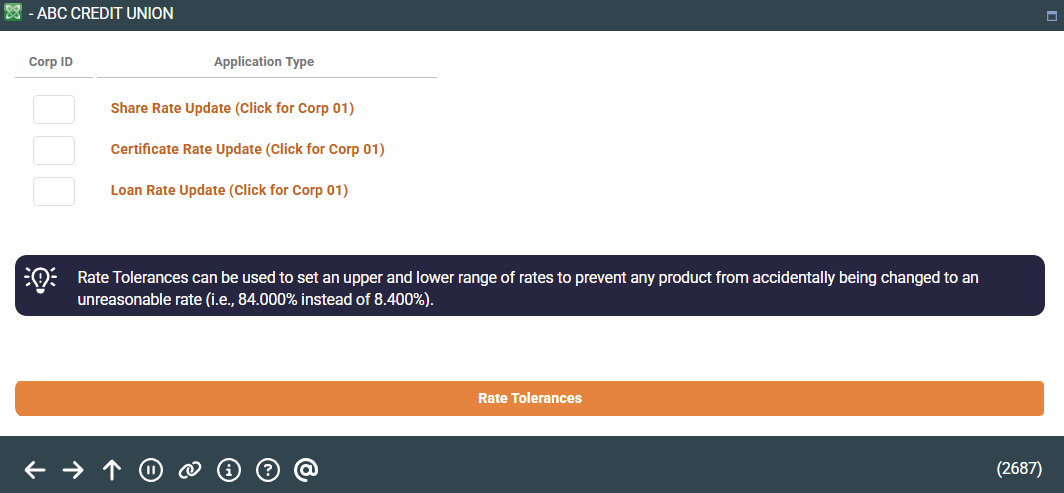Click the window maximize button
Screen dimensions: 1064x493
point(1051,15)
